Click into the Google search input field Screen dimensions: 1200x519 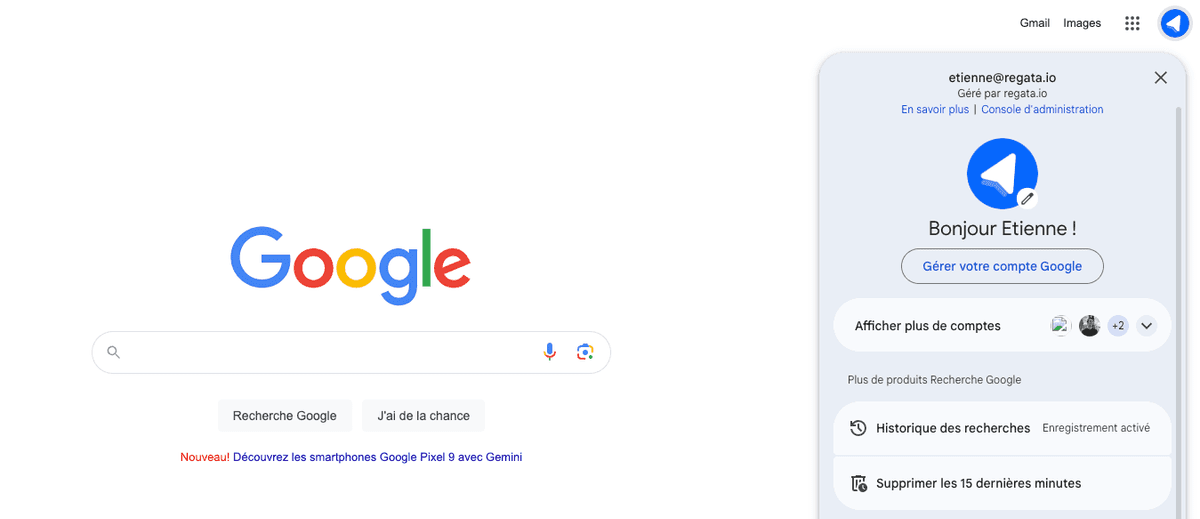tap(330, 352)
